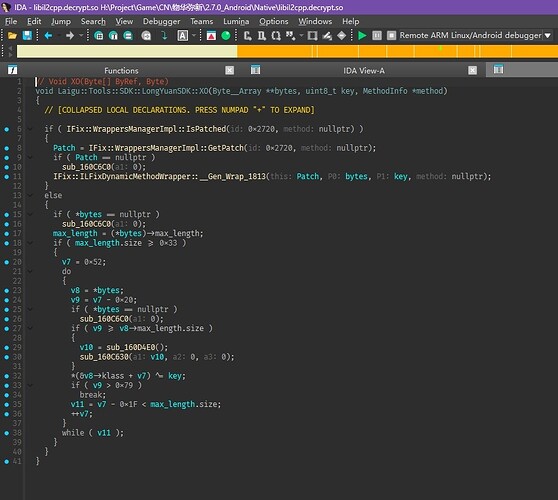
Task: Click the small squares star icon
Action: point(290,36)
